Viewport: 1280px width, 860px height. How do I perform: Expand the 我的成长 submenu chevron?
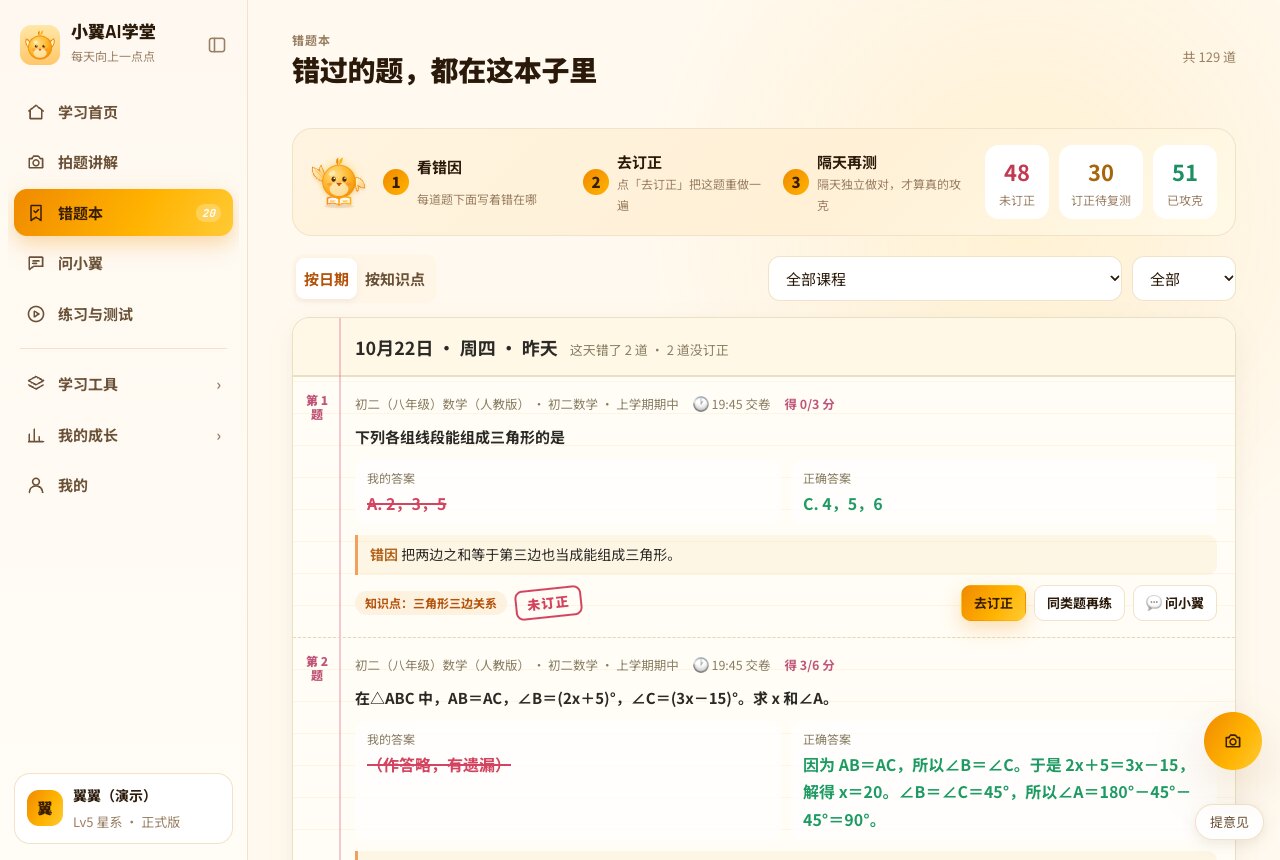(x=219, y=436)
